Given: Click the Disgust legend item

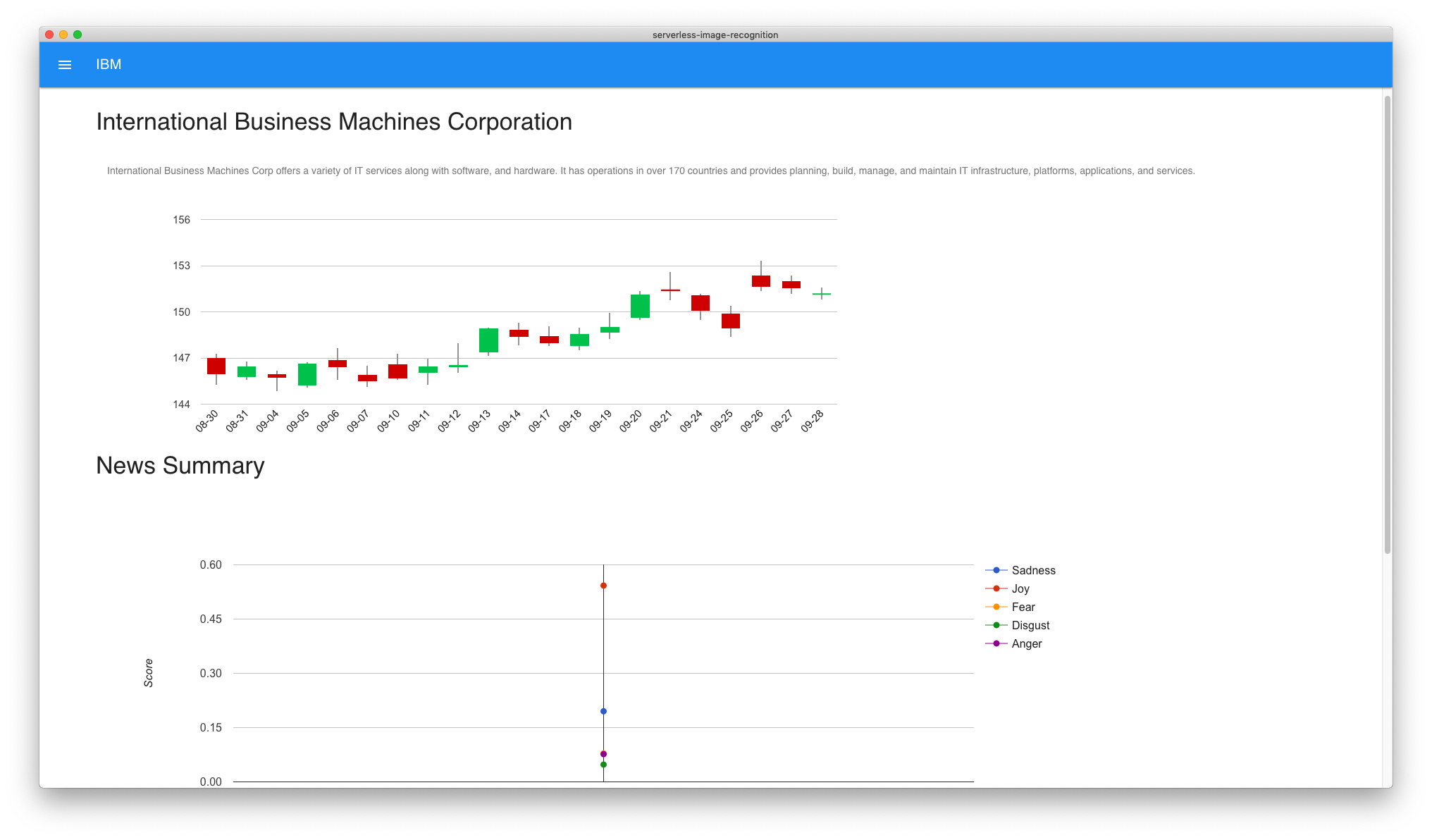Looking at the screenshot, I should tap(1030, 625).
